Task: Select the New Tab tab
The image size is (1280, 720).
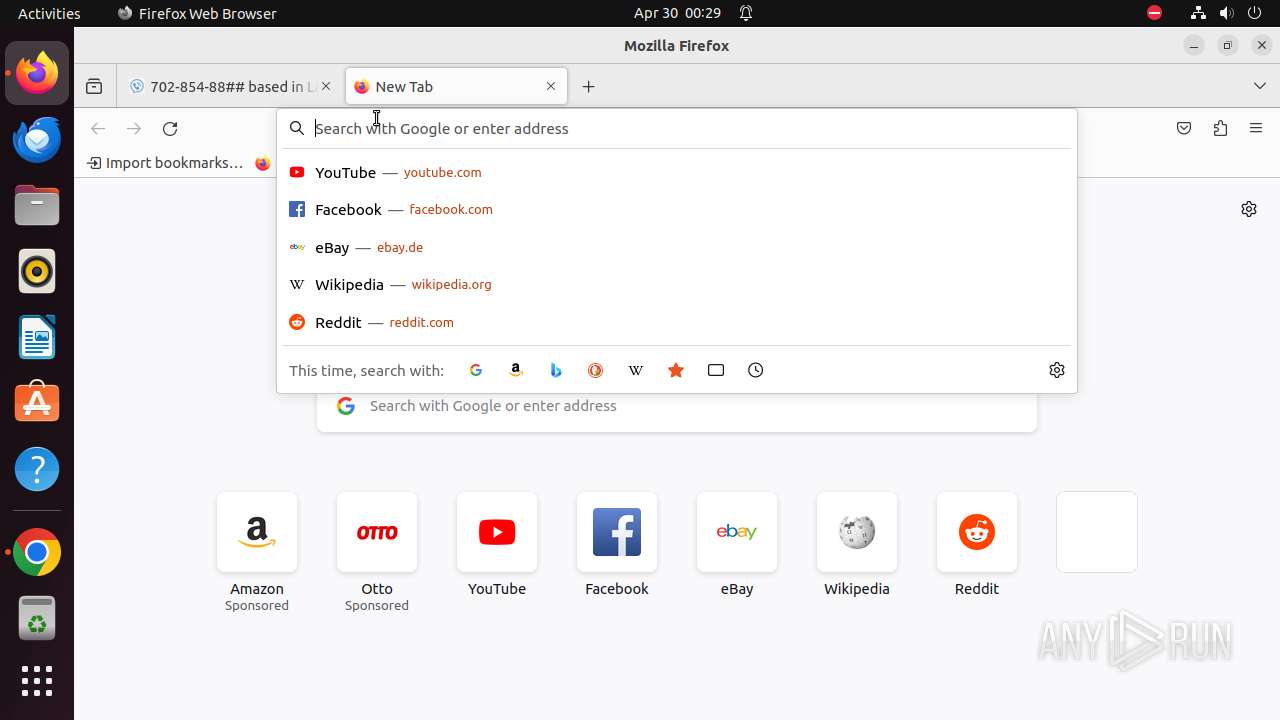Action: (x=457, y=87)
